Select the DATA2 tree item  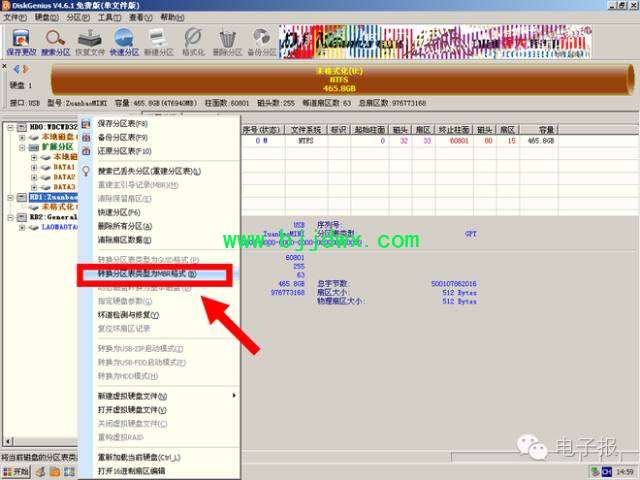point(64,177)
